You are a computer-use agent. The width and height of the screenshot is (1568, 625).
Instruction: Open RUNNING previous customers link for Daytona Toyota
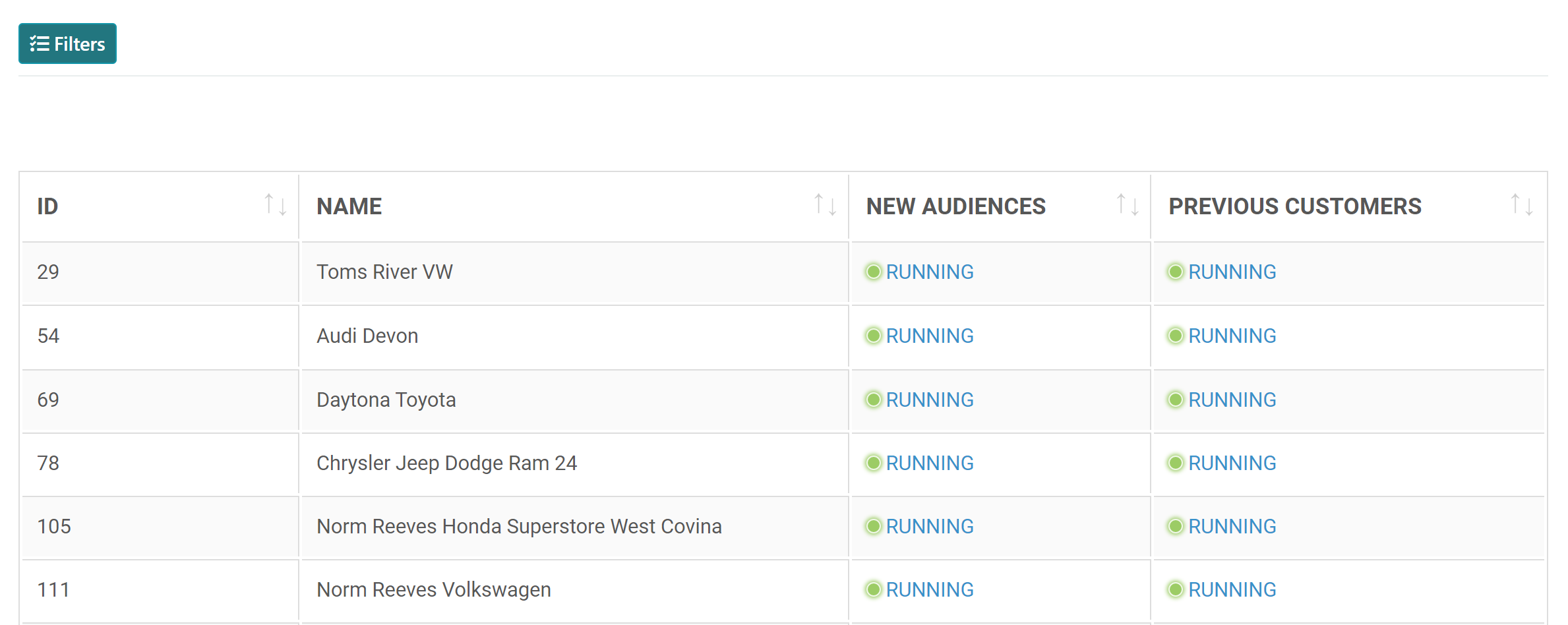[x=1232, y=400]
